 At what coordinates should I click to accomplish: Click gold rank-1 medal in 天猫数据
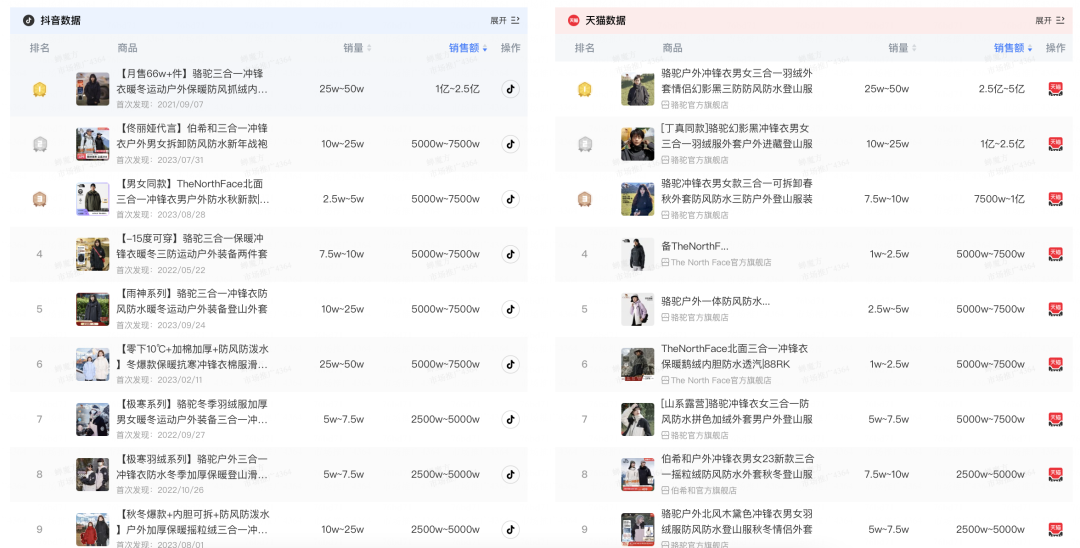[x=585, y=89]
